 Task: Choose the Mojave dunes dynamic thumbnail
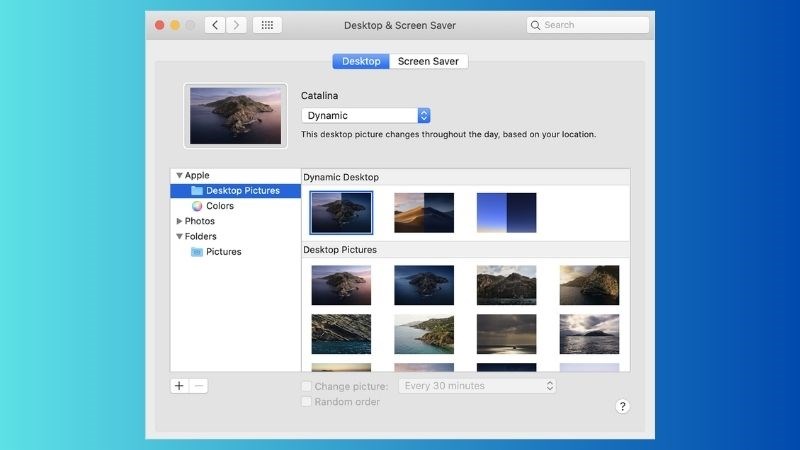(424, 213)
